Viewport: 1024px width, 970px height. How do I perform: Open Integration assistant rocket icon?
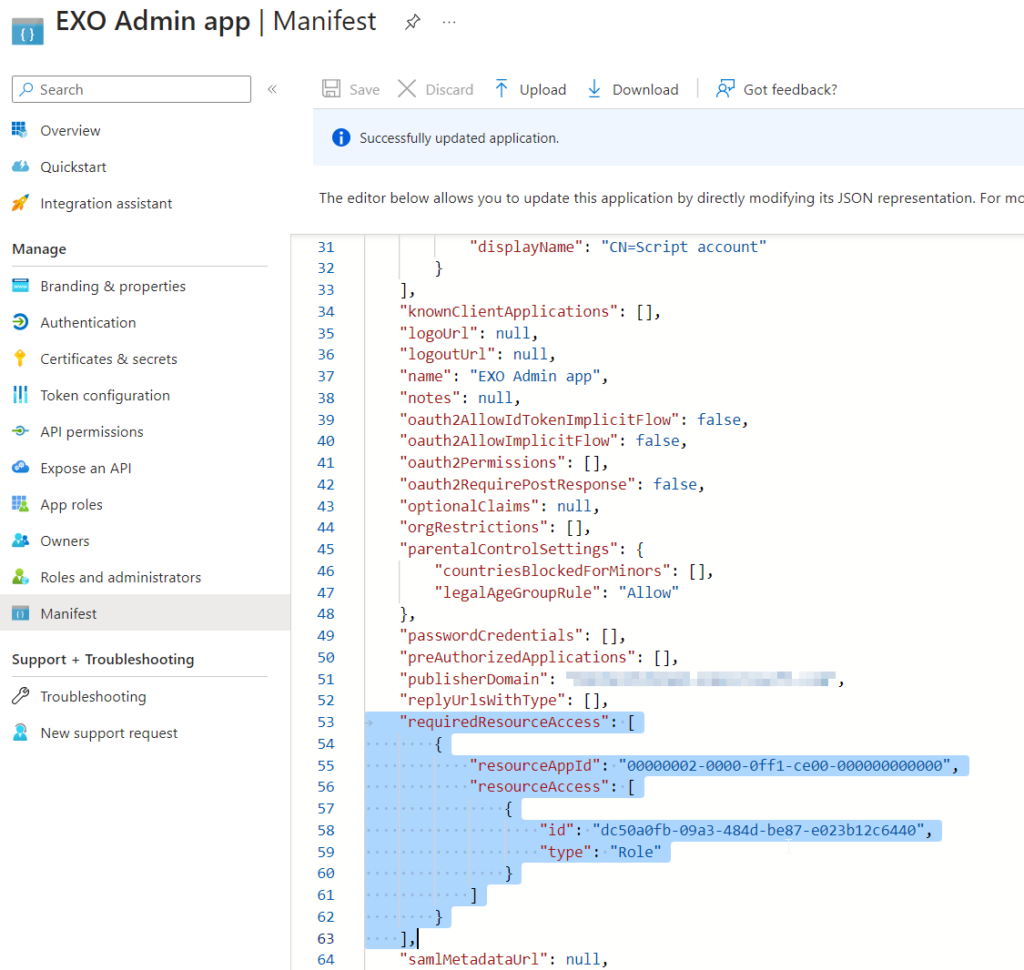point(20,203)
